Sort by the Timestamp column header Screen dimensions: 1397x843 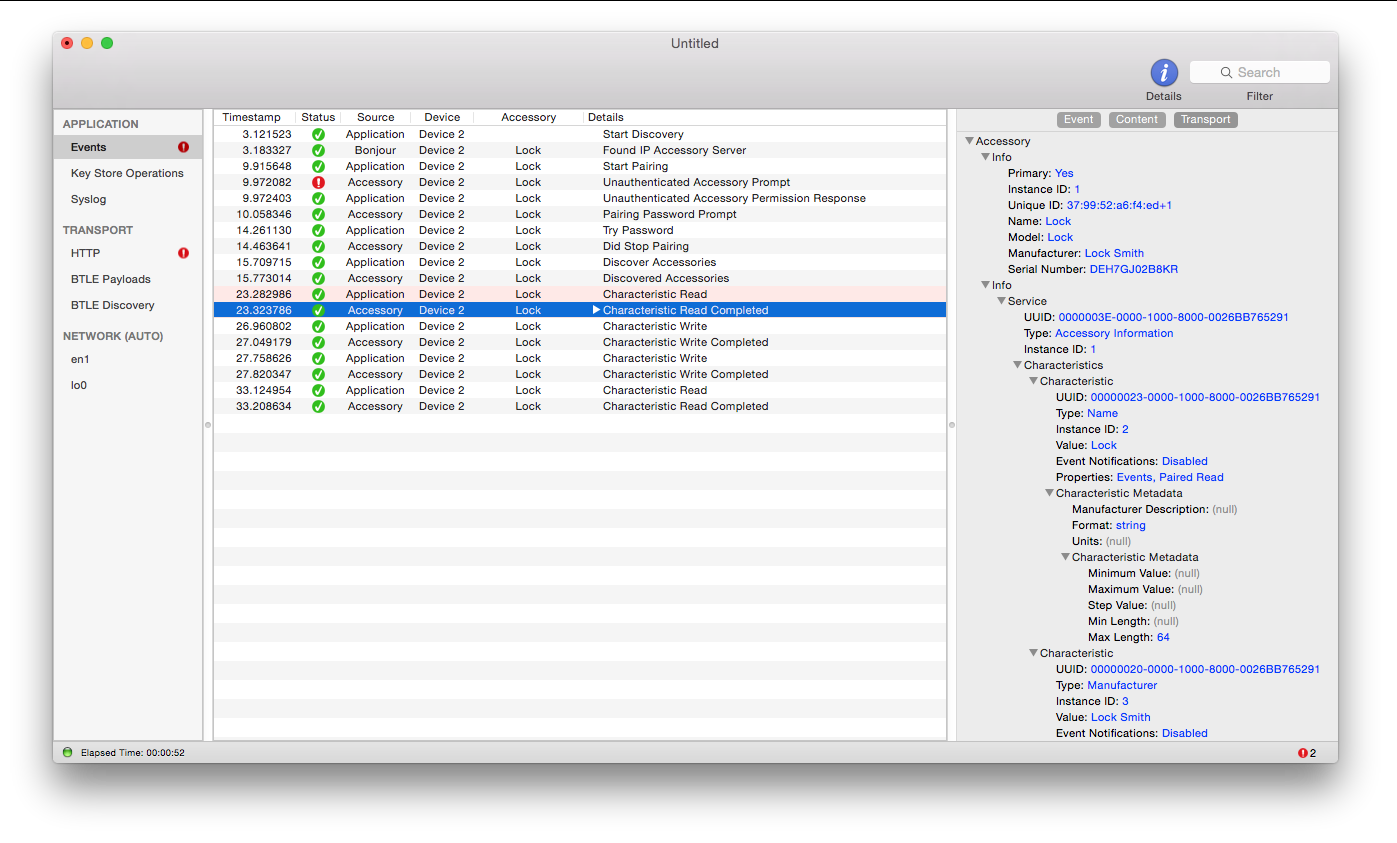click(255, 117)
